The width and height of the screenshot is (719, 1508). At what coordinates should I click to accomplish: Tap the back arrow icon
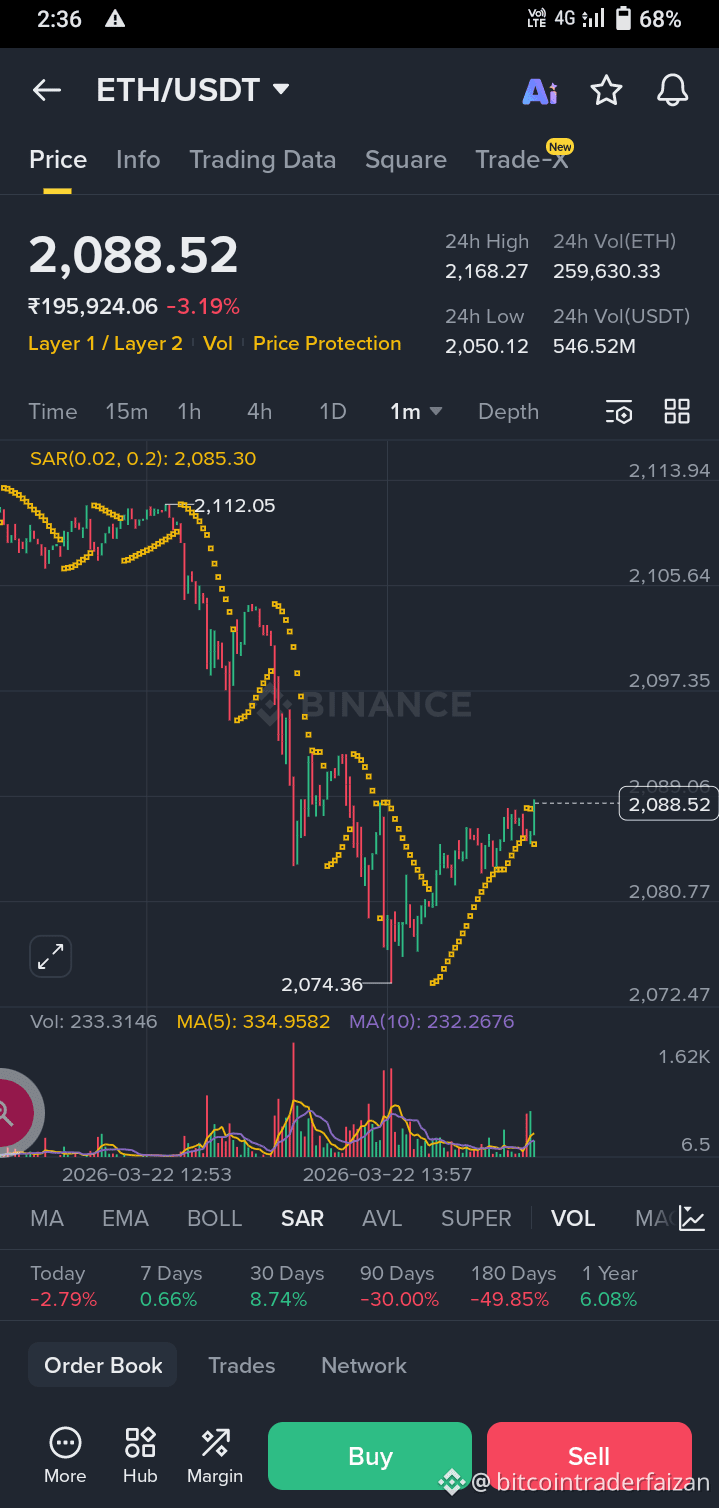click(47, 91)
